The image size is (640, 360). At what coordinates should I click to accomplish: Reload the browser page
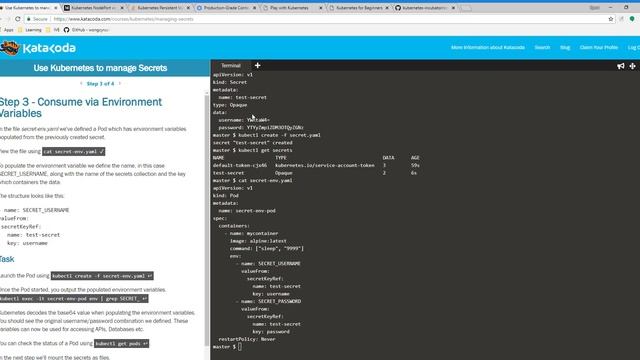(18, 19)
